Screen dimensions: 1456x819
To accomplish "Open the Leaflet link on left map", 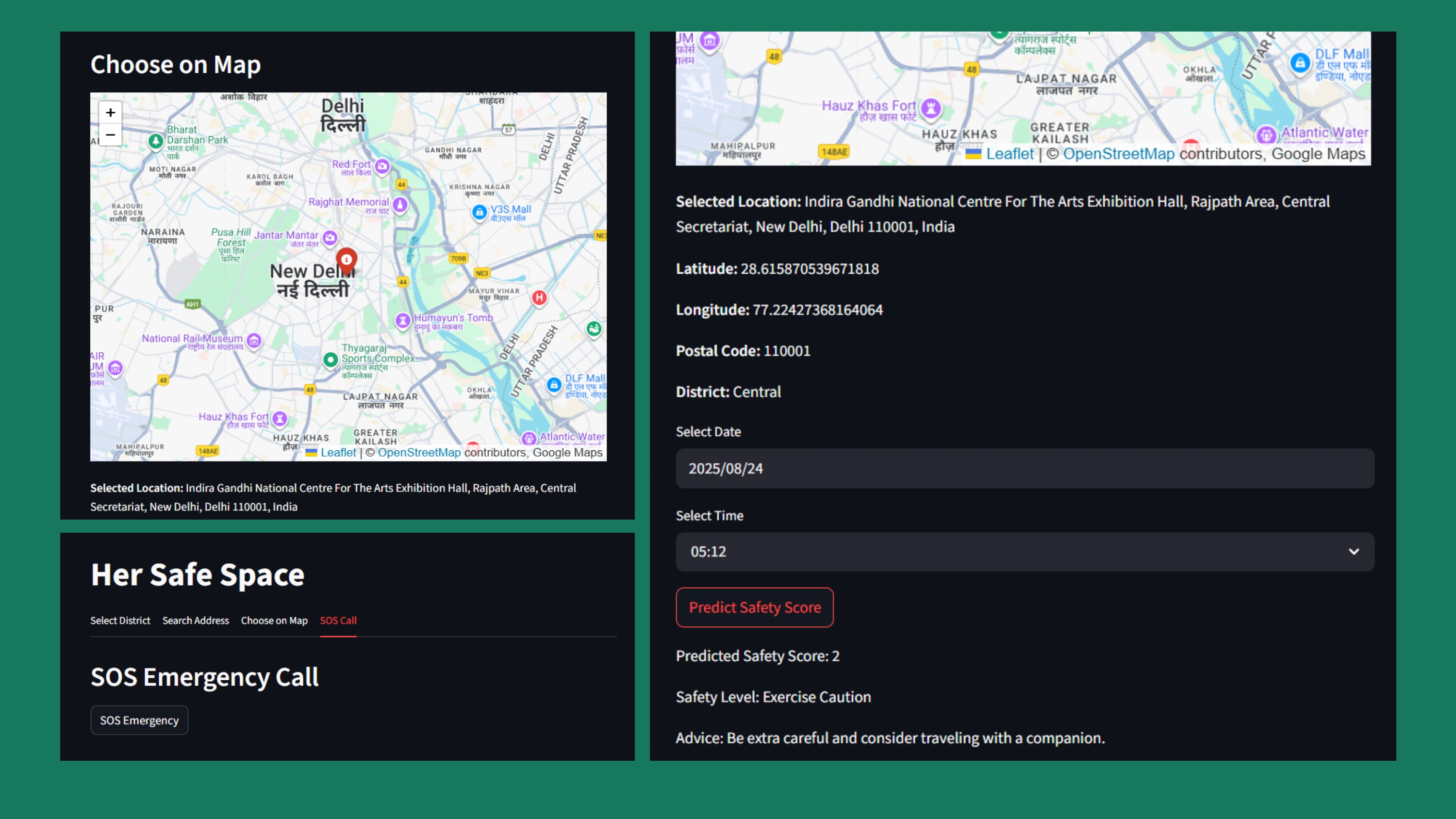I will pyautogui.click(x=338, y=452).
